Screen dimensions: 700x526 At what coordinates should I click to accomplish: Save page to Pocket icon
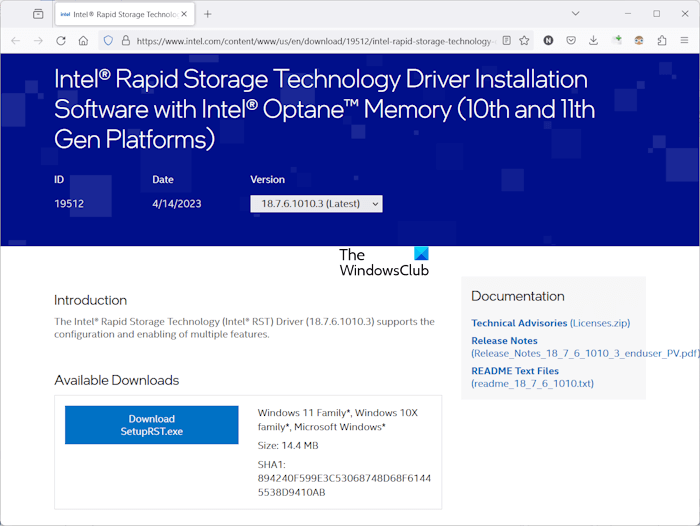pyautogui.click(x=571, y=41)
